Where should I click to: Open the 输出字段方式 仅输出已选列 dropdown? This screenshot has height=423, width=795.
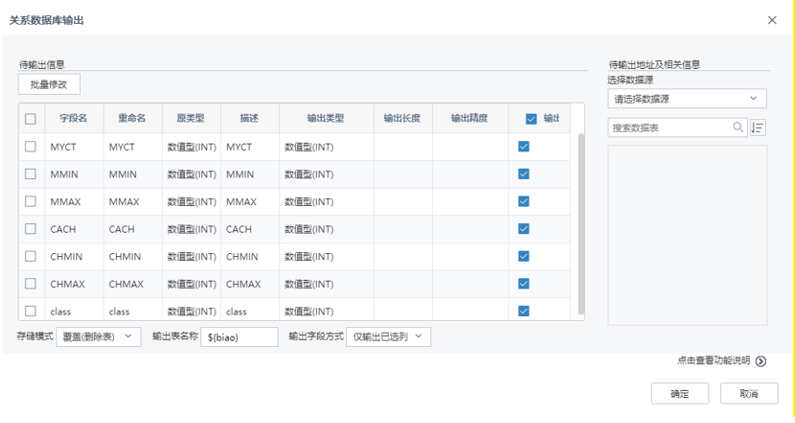[388, 337]
